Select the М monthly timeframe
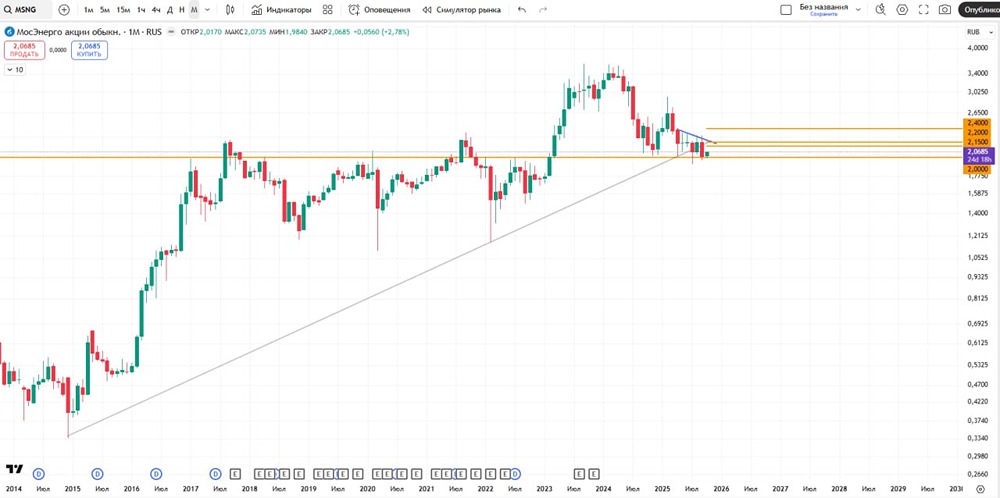 pyautogui.click(x=194, y=10)
